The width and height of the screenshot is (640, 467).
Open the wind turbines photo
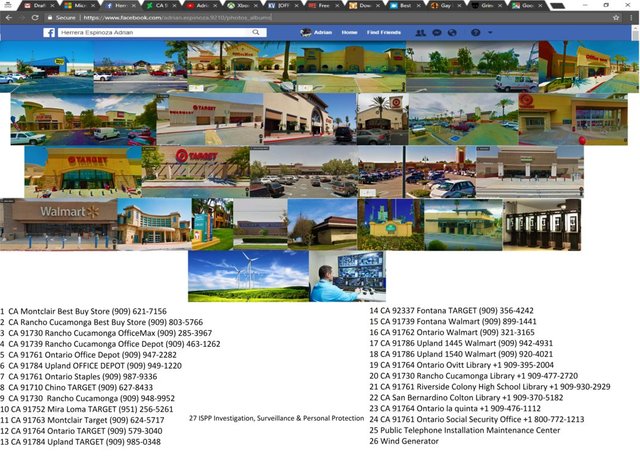click(248, 276)
